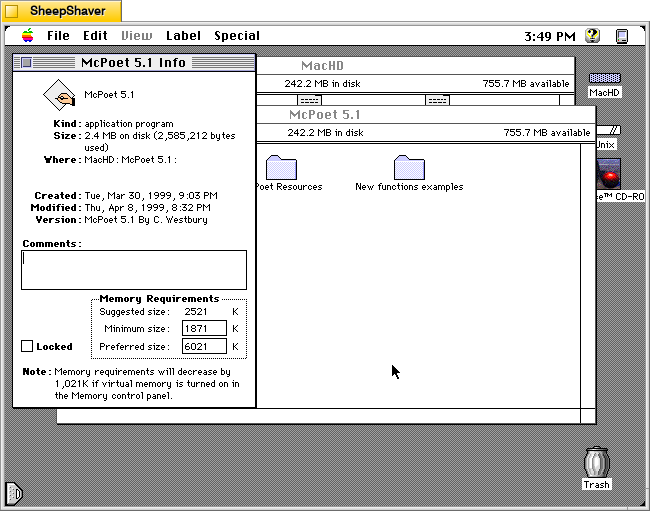This screenshot has height=511, width=650.
Task: Click the McPoet 5.1 window vertical scrollbar
Action: tap(588, 276)
